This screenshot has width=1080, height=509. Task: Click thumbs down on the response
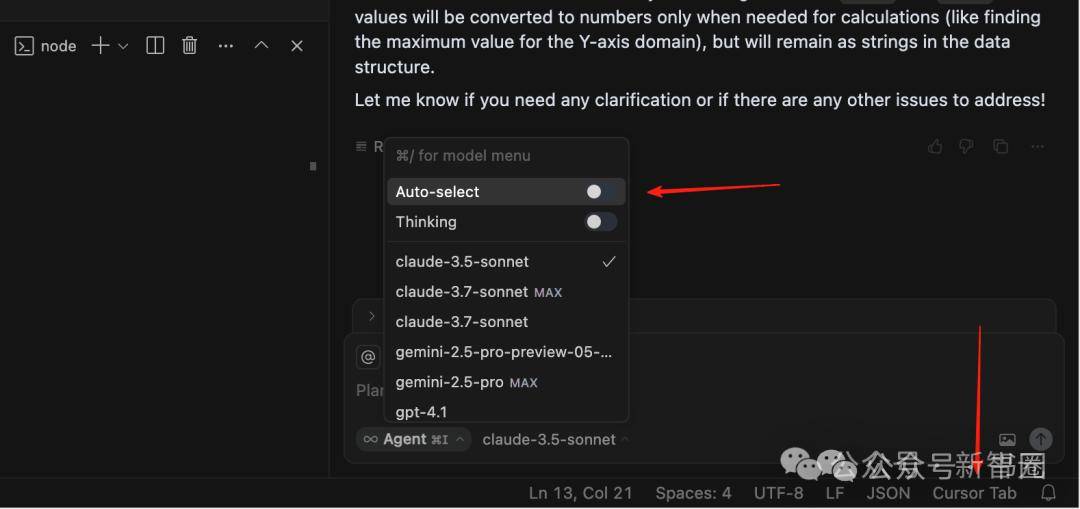click(966, 146)
